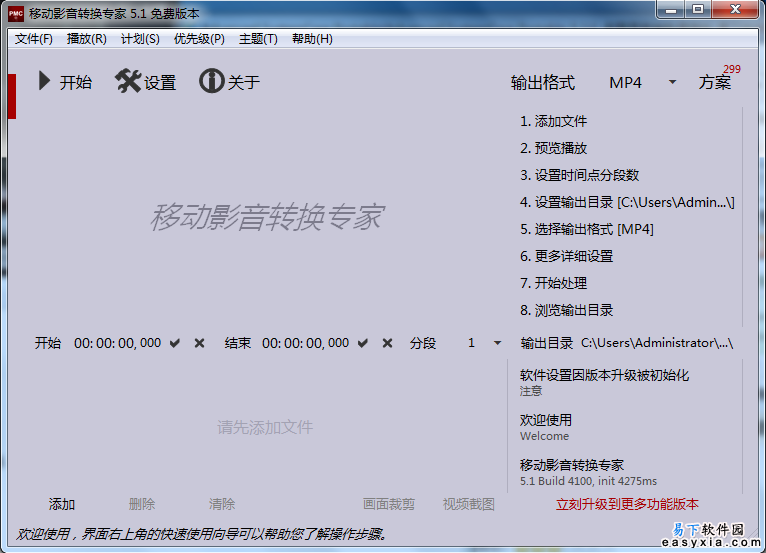Open settings via the wrench-hammer icon

coord(128,82)
